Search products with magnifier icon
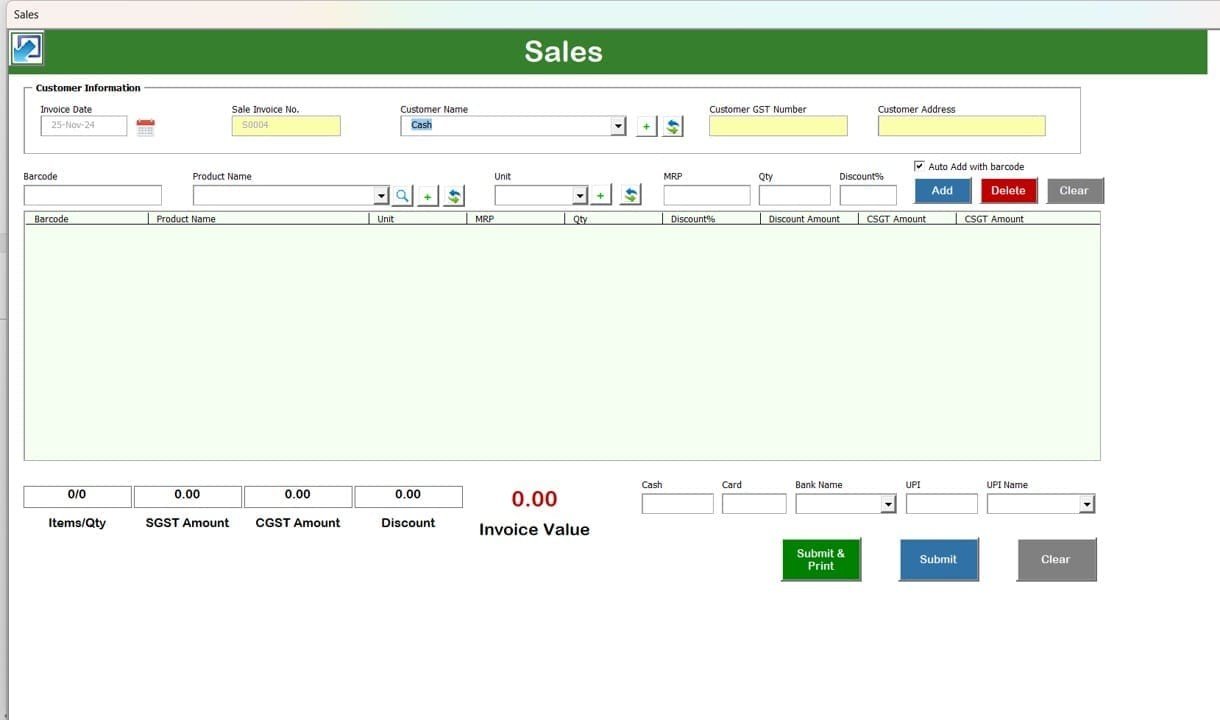 [402, 196]
